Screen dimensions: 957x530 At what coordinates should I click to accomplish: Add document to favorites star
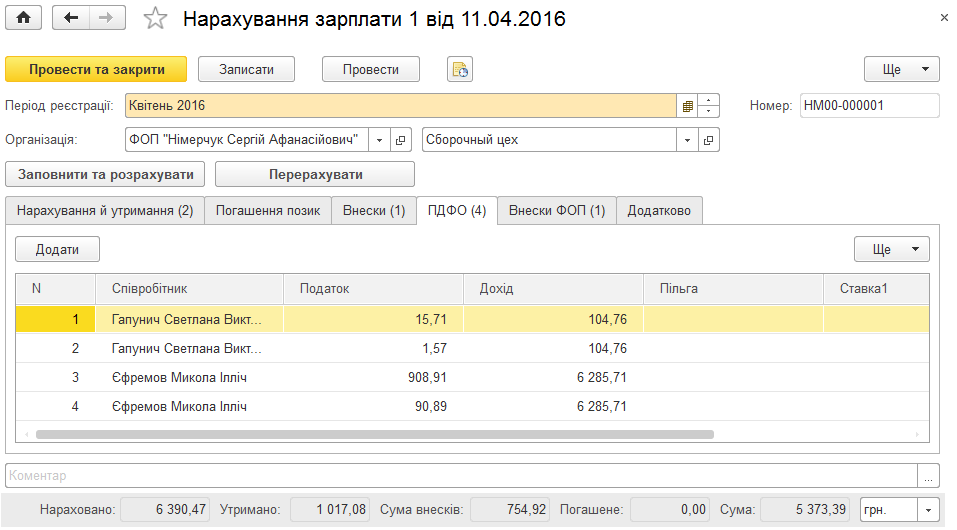coord(155,18)
